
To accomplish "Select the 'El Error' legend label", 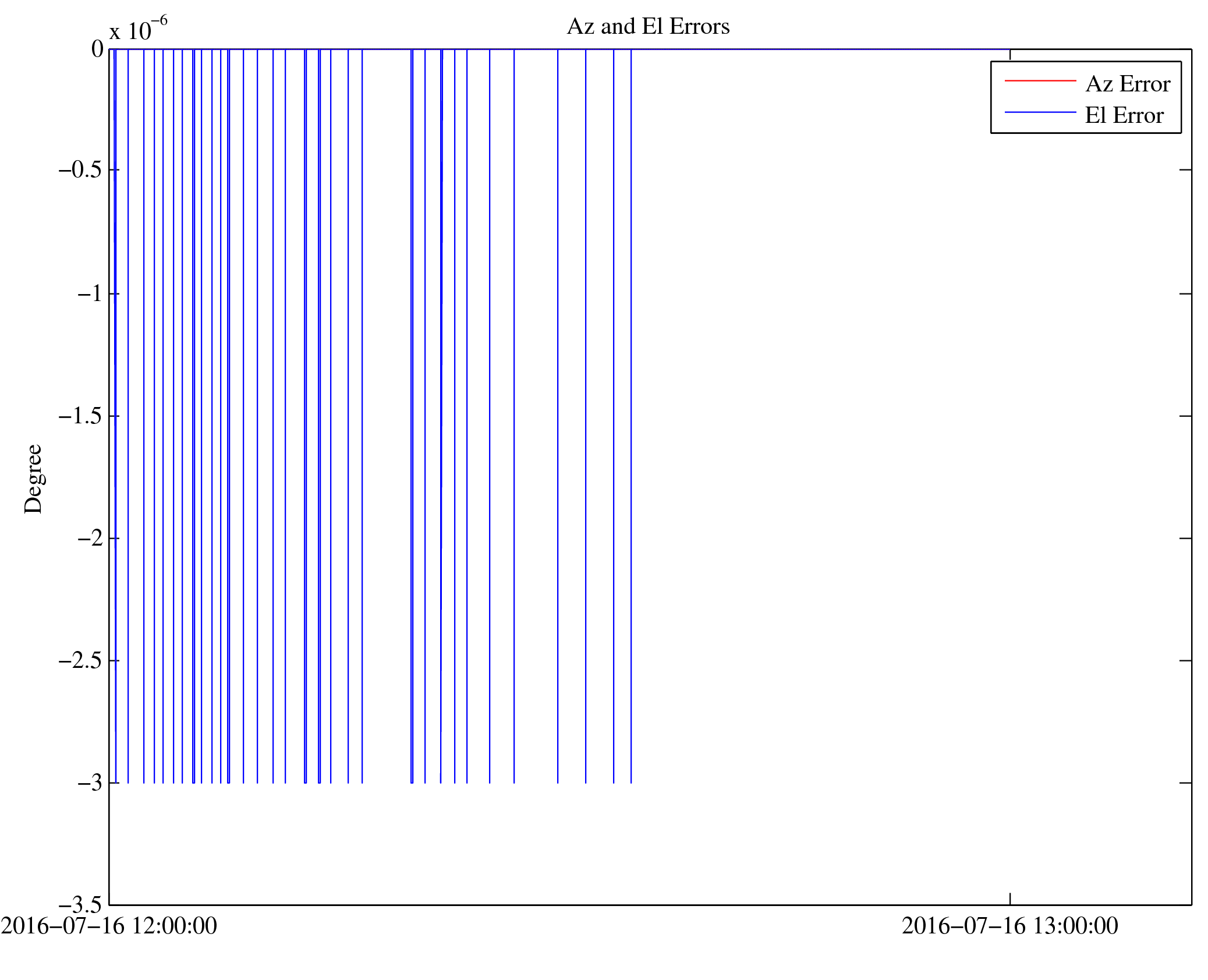I will [x=1124, y=115].
